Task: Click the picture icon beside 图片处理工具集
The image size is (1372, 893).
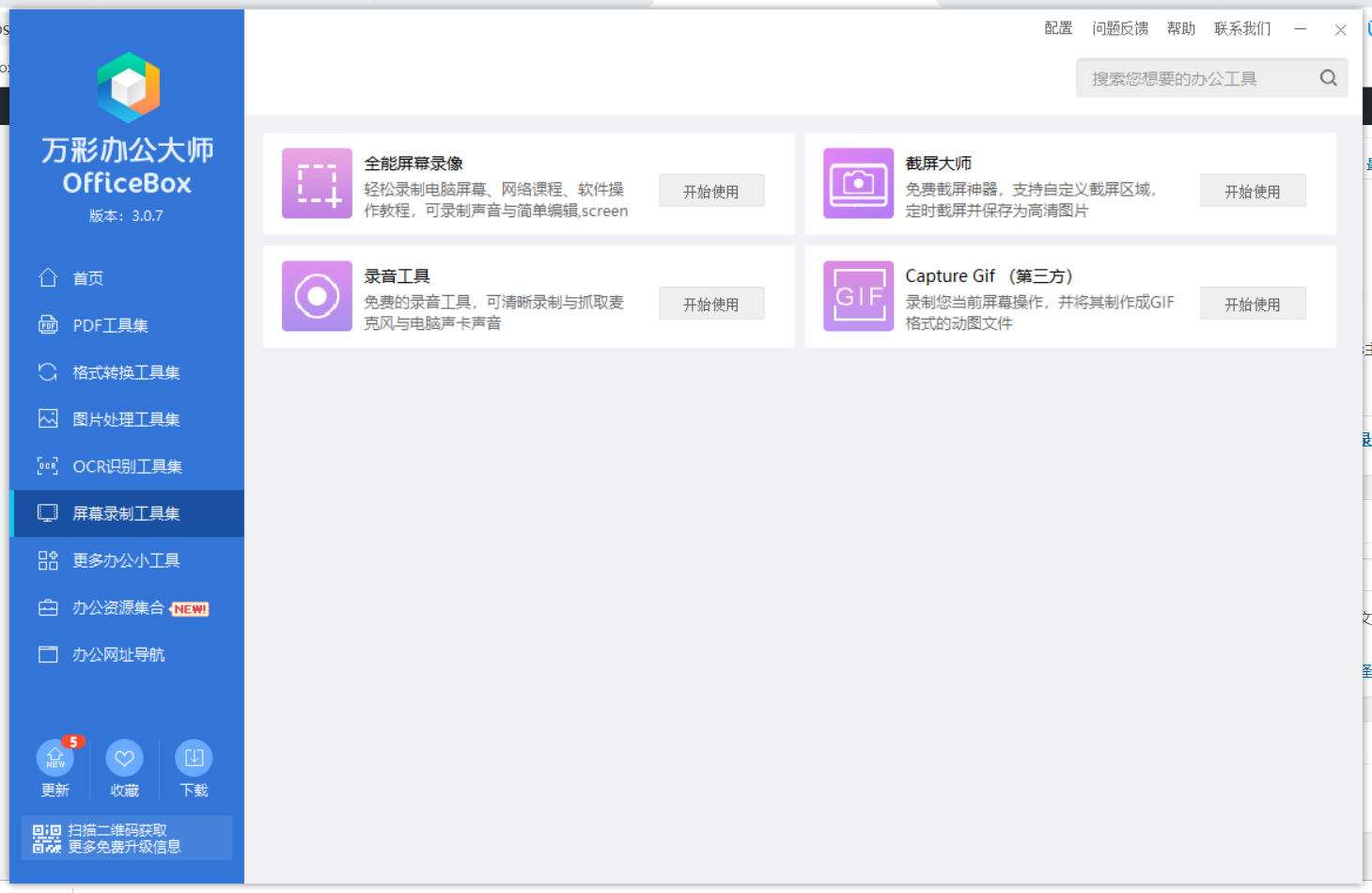Action: (x=48, y=418)
